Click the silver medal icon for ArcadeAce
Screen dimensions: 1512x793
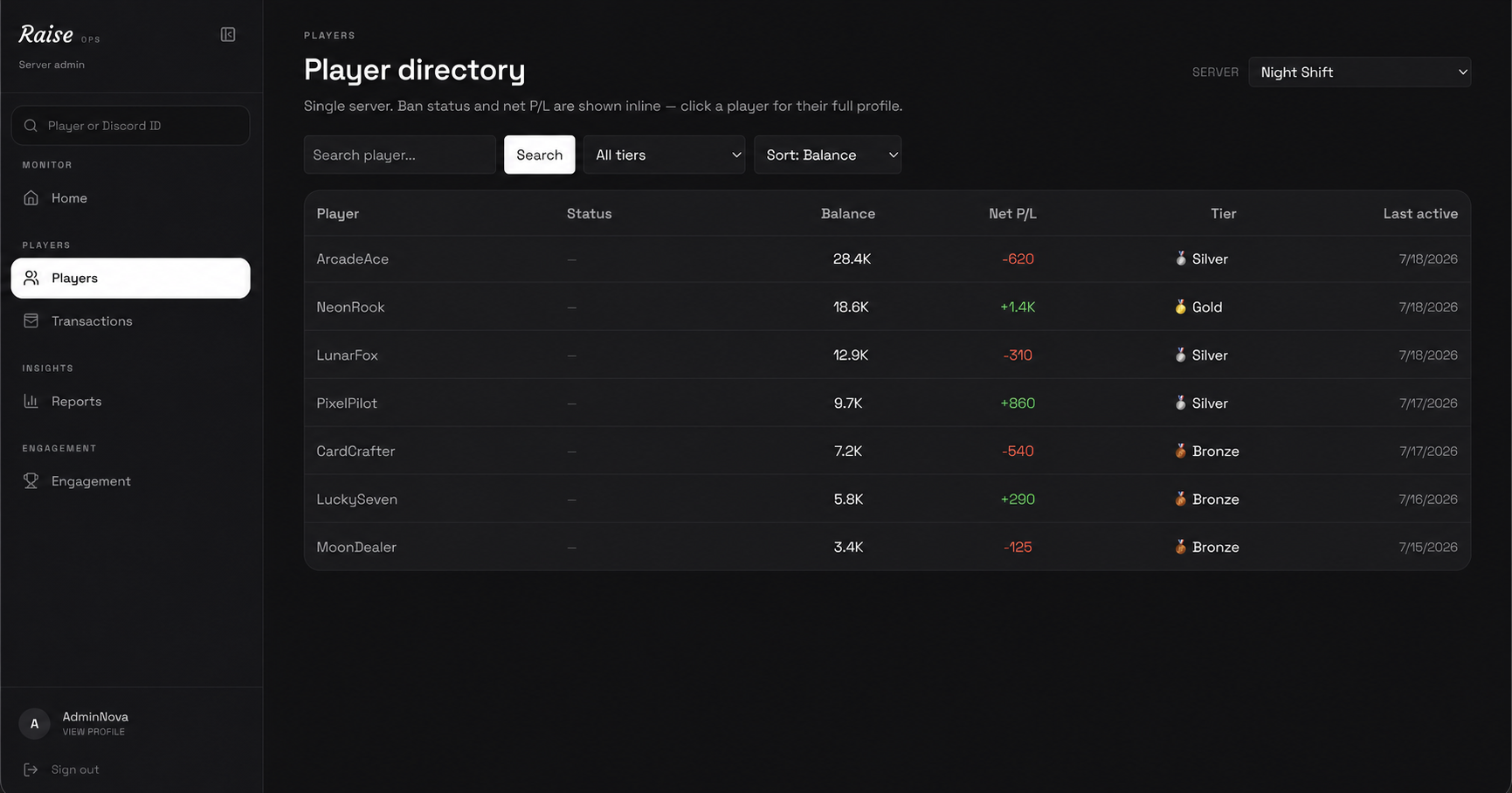(x=1180, y=259)
